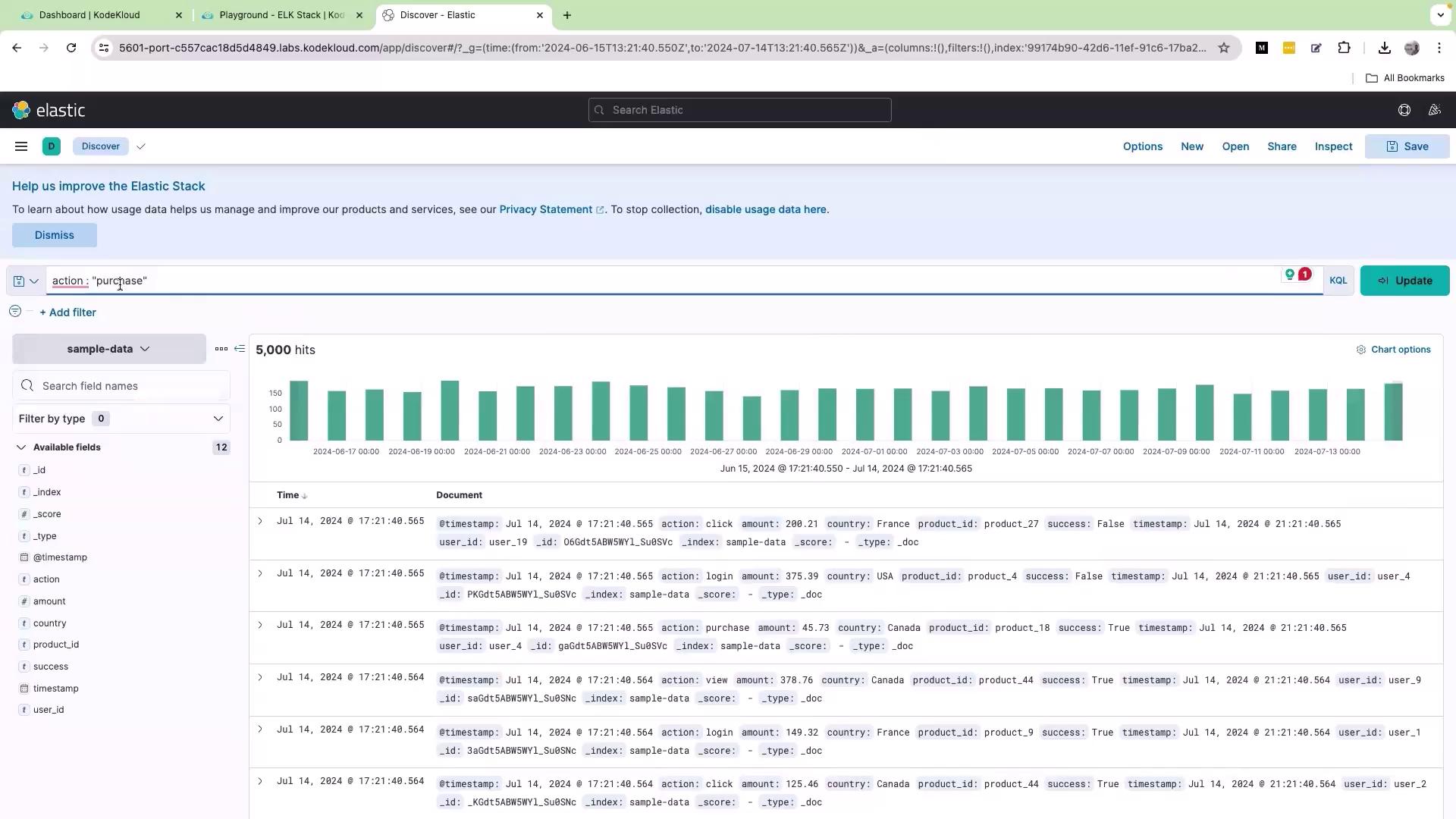
Task: Open the saved query menu icon
Action: pos(26,281)
